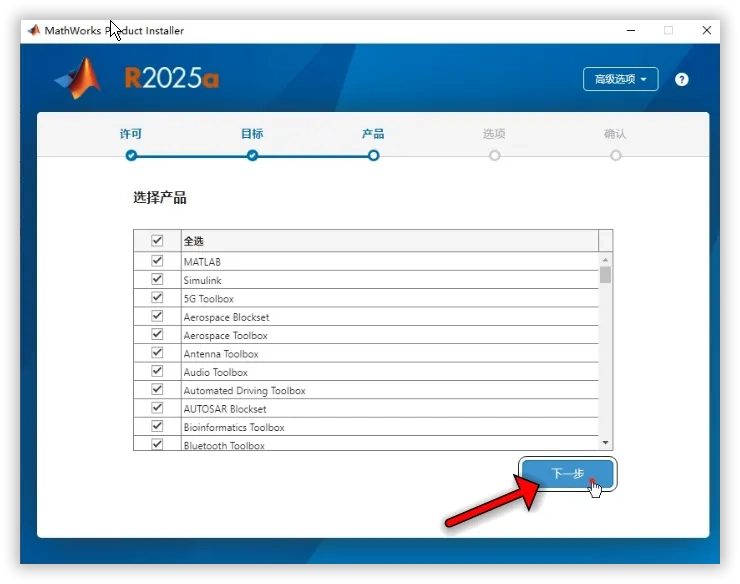Uncheck the Automated Driving Toolbox checkbox
The width and height of the screenshot is (740, 584).
pyautogui.click(x=157, y=389)
